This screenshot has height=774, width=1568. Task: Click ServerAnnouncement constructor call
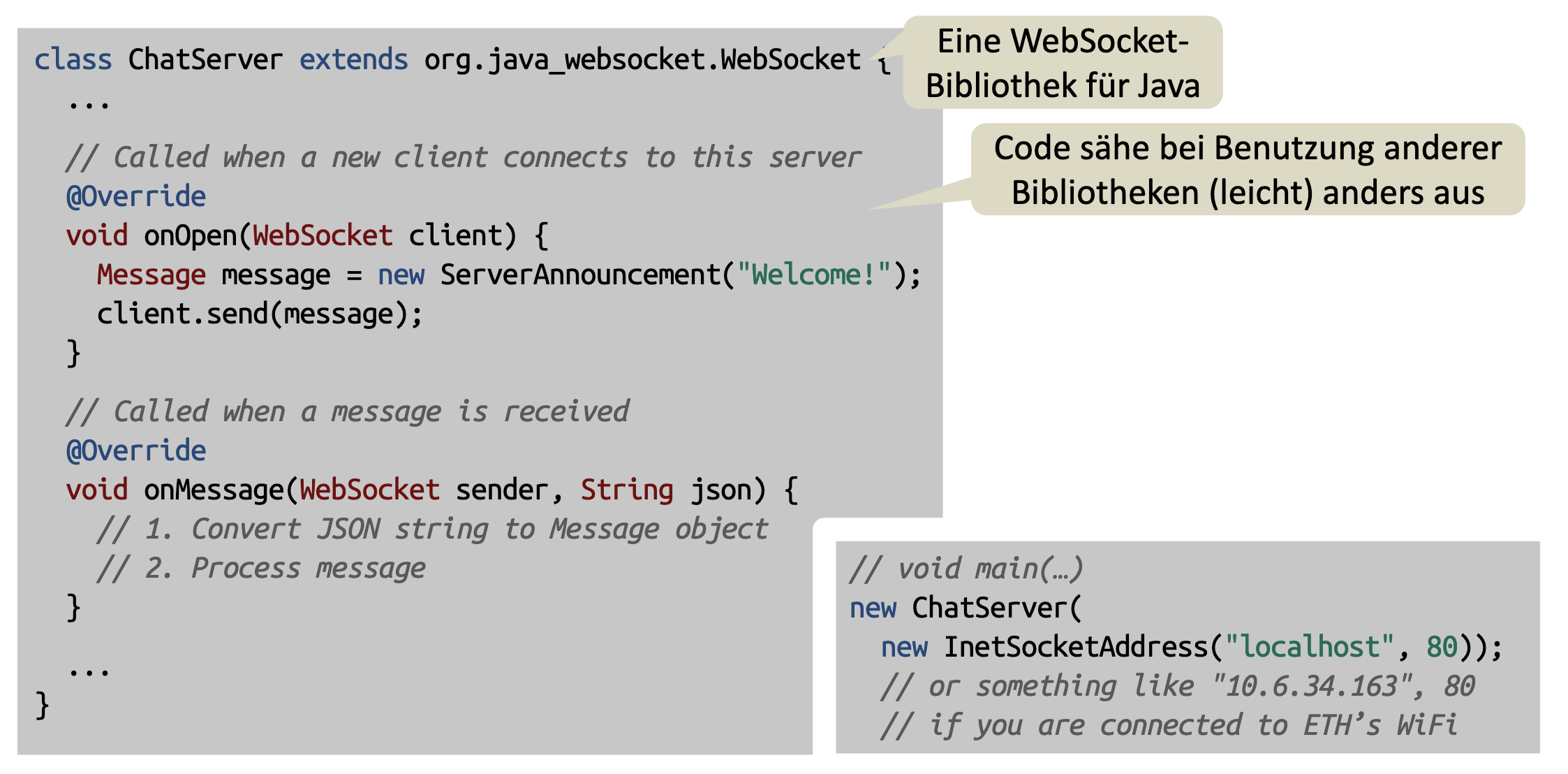click(x=579, y=275)
